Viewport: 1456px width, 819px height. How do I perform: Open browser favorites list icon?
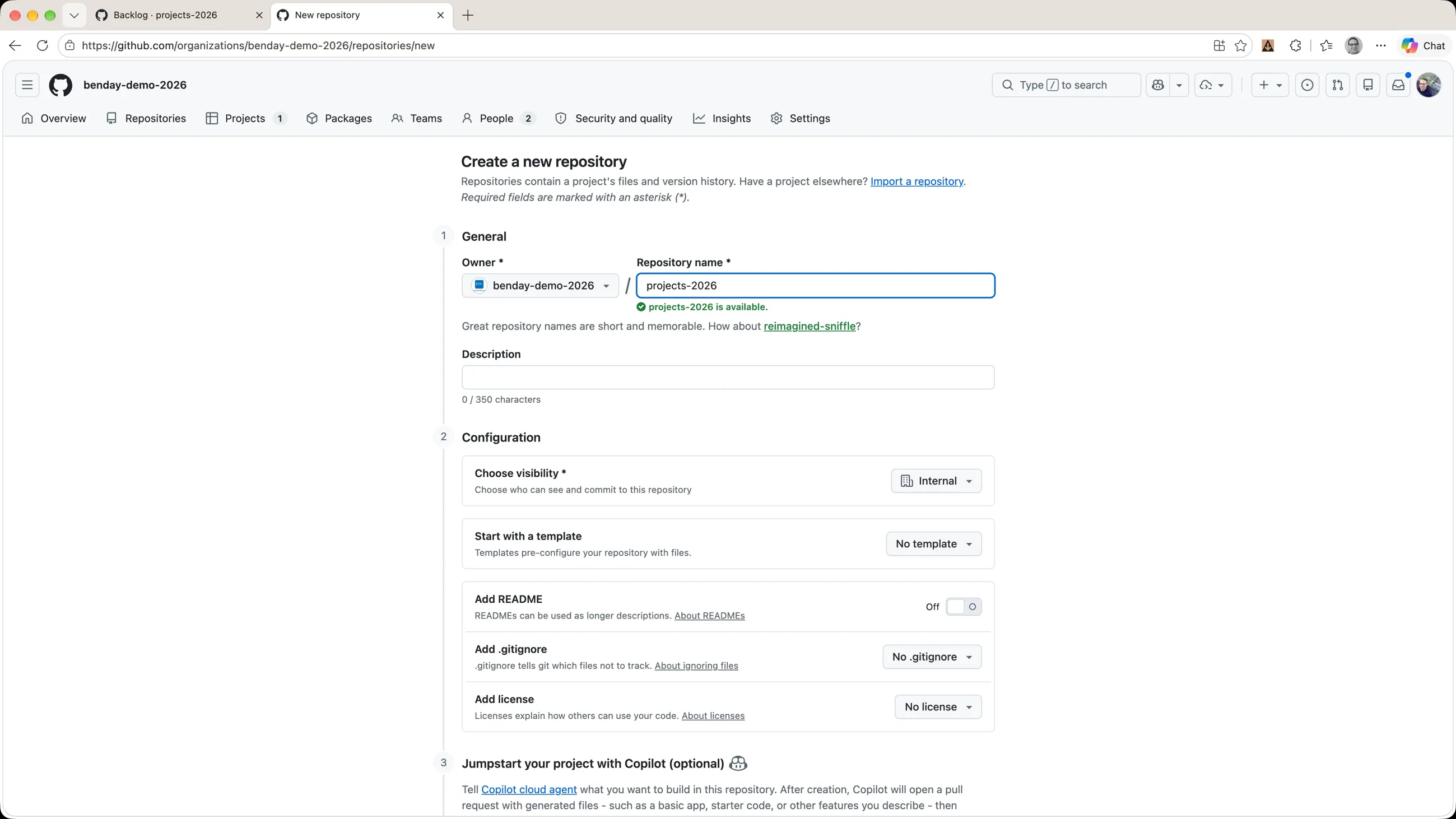click(1326, 46)
